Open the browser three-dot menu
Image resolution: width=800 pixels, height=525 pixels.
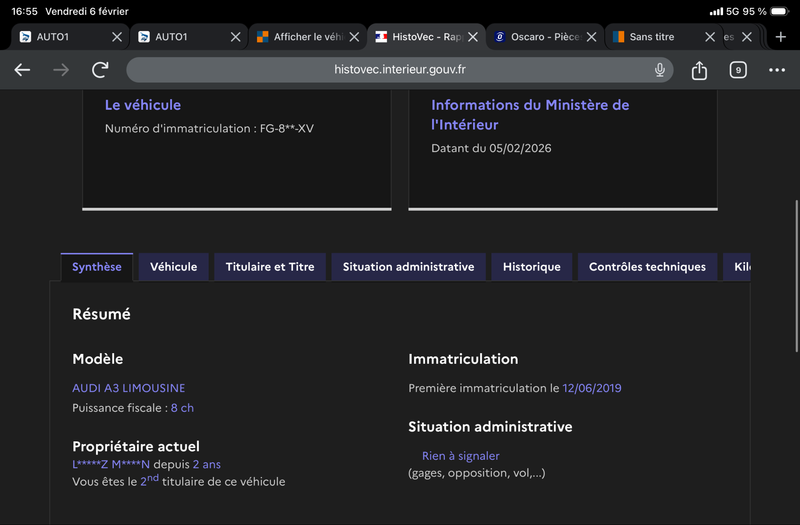point(777,70)
